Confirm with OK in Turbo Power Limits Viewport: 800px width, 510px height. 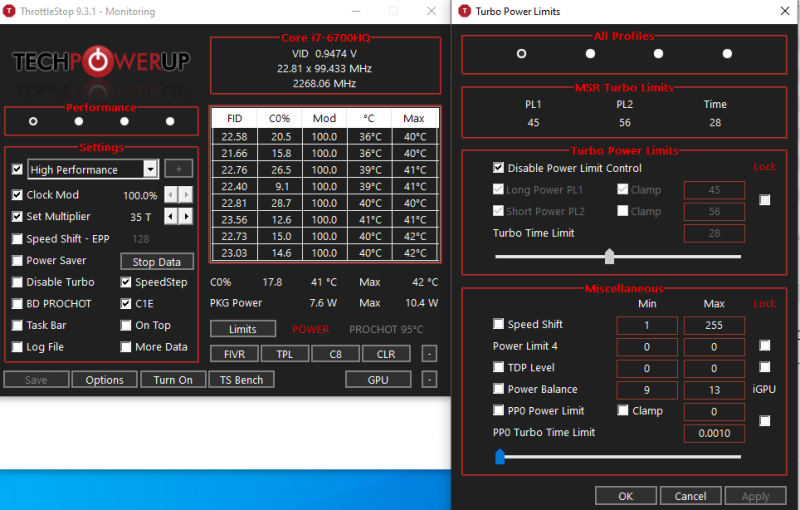(x=626, y=496)
